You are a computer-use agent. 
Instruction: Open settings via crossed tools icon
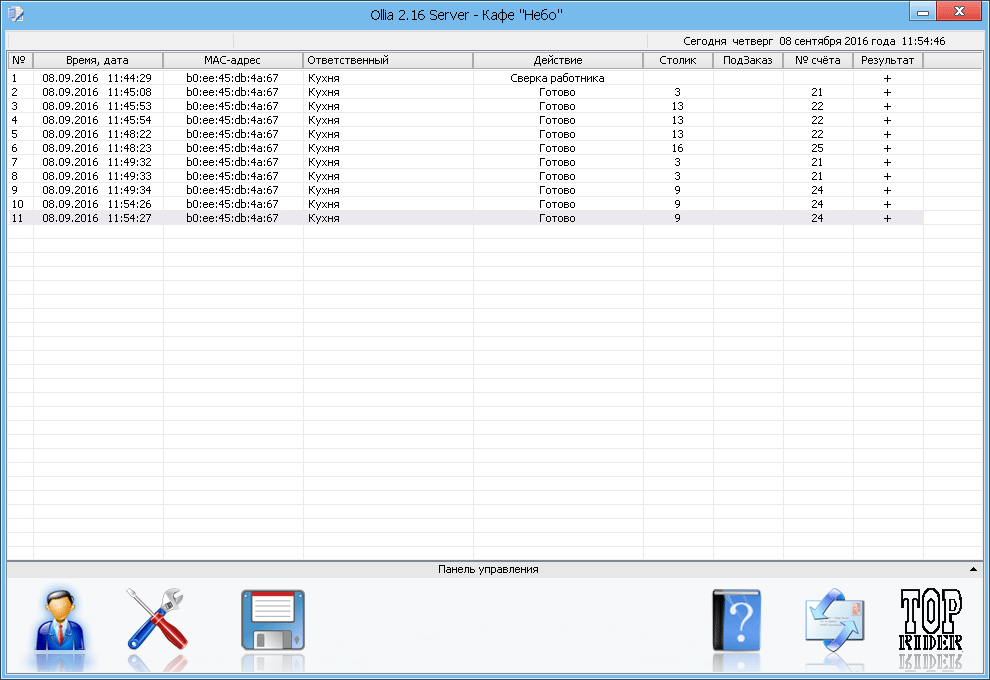[156, 619]
